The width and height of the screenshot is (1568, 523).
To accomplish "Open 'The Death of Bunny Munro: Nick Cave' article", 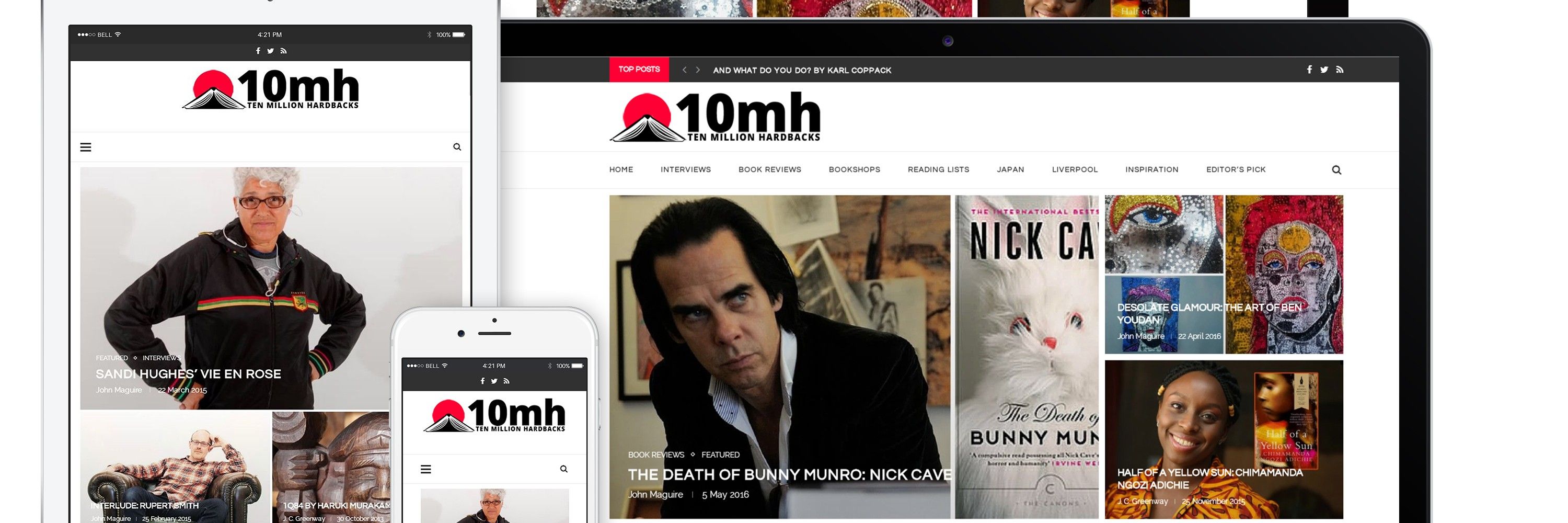I will click(789, 474).
